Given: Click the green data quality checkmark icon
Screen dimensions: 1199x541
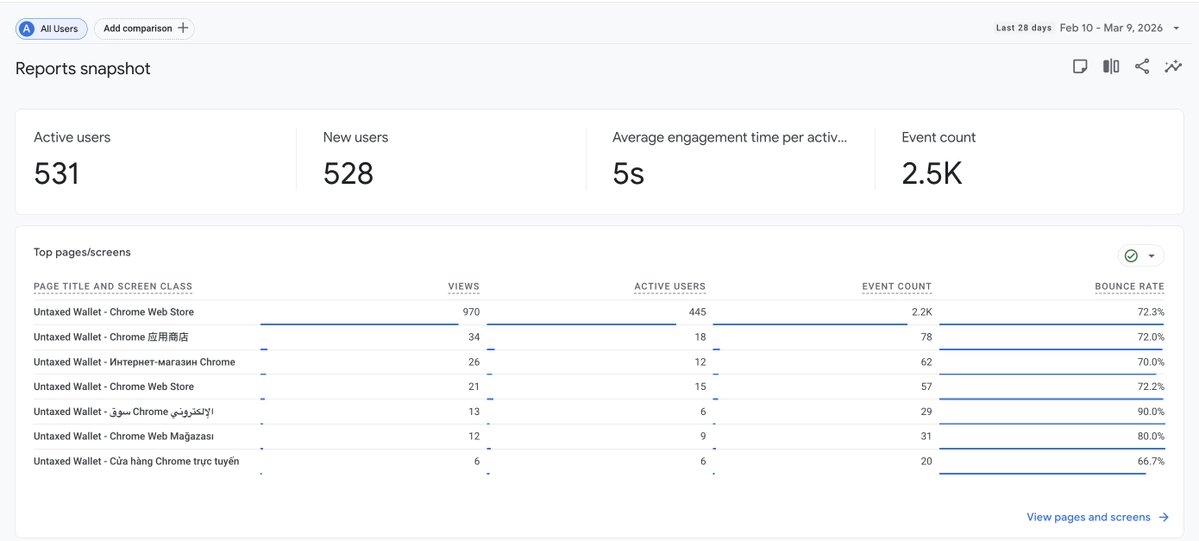Looking at the screenshot, I should point(1131,256).
